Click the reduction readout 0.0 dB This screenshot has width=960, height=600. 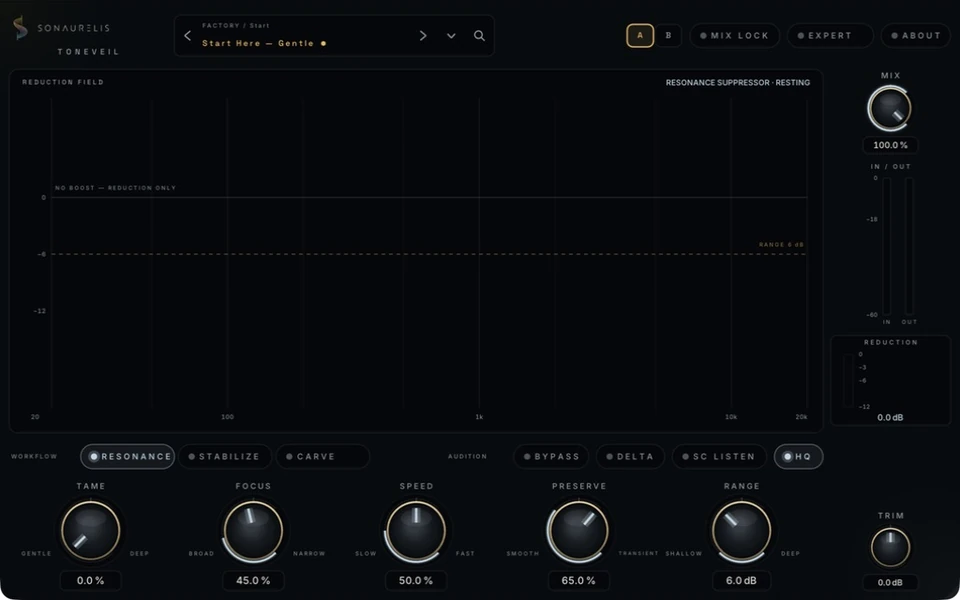pos(890,418)
